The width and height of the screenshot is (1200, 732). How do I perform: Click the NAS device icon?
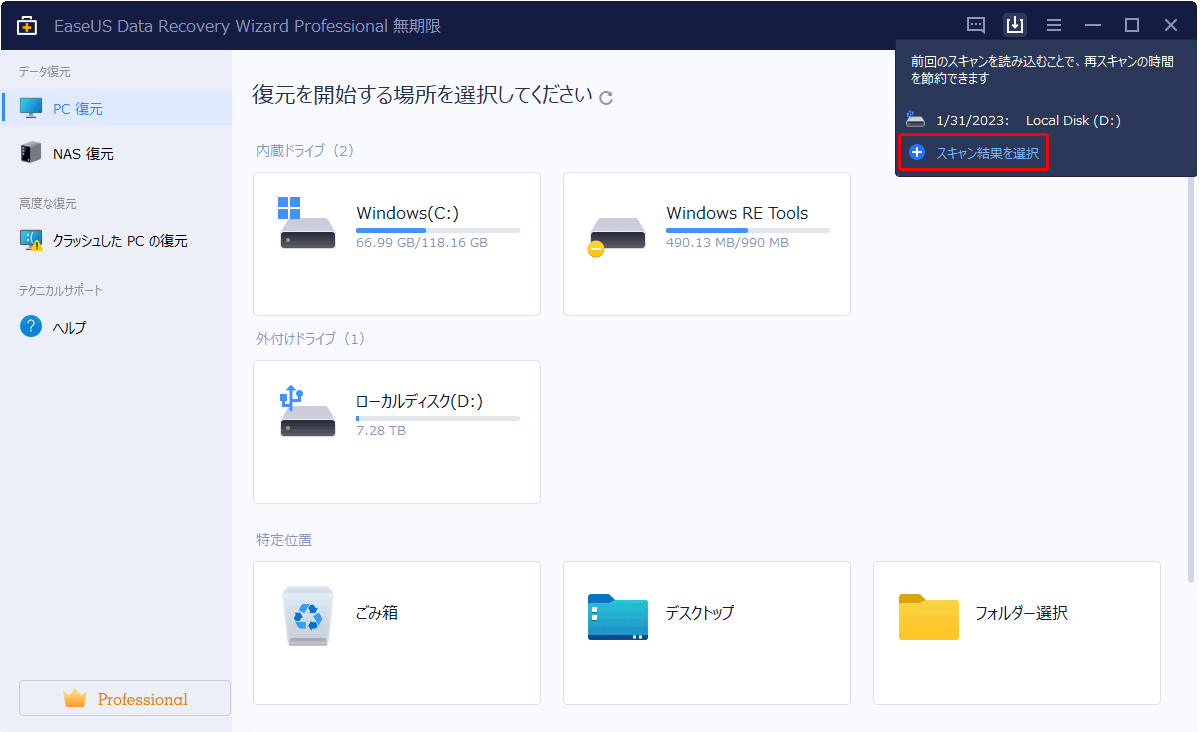point(31,153)
